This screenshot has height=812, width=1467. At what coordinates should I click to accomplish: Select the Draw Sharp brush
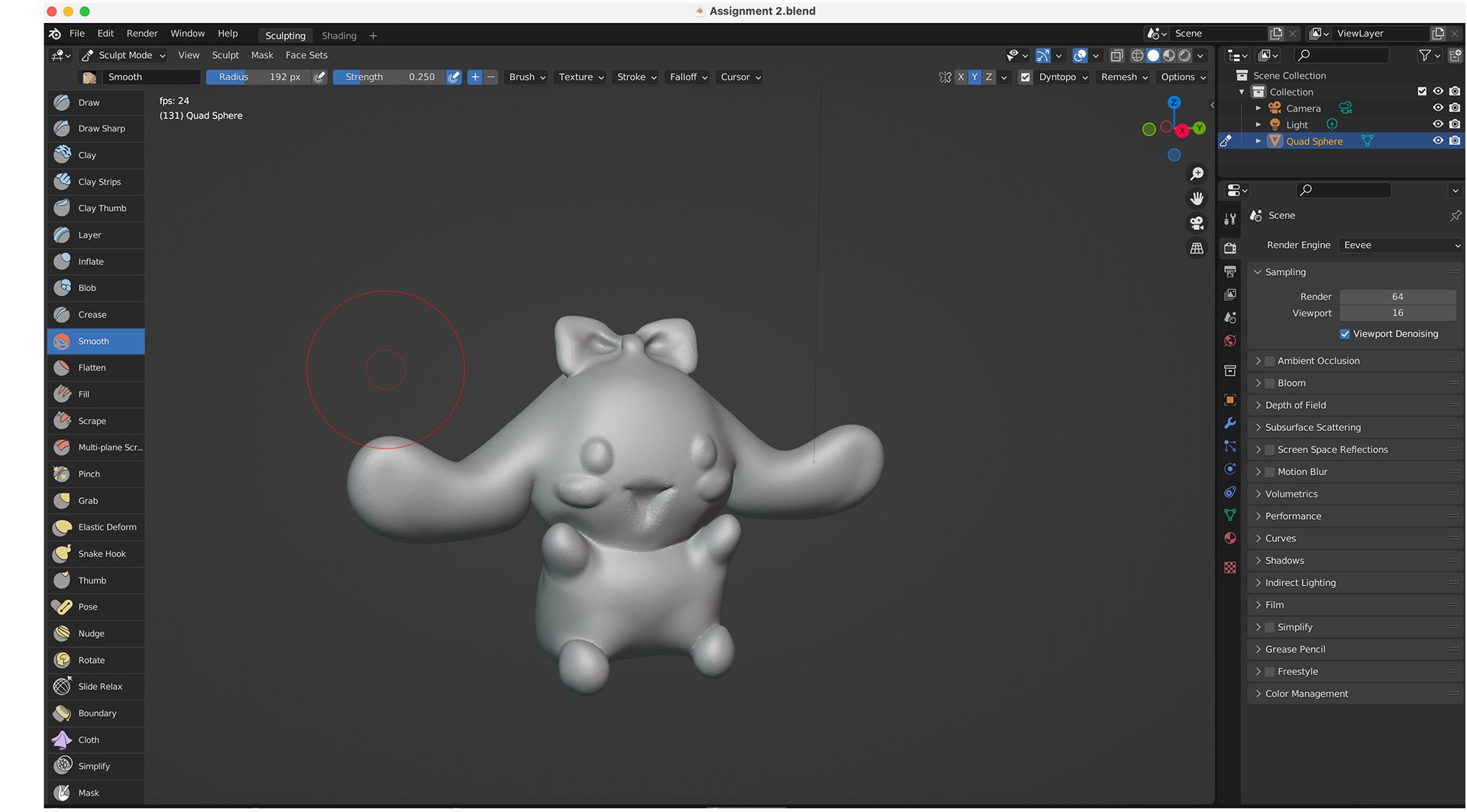(x=96, y=128)
